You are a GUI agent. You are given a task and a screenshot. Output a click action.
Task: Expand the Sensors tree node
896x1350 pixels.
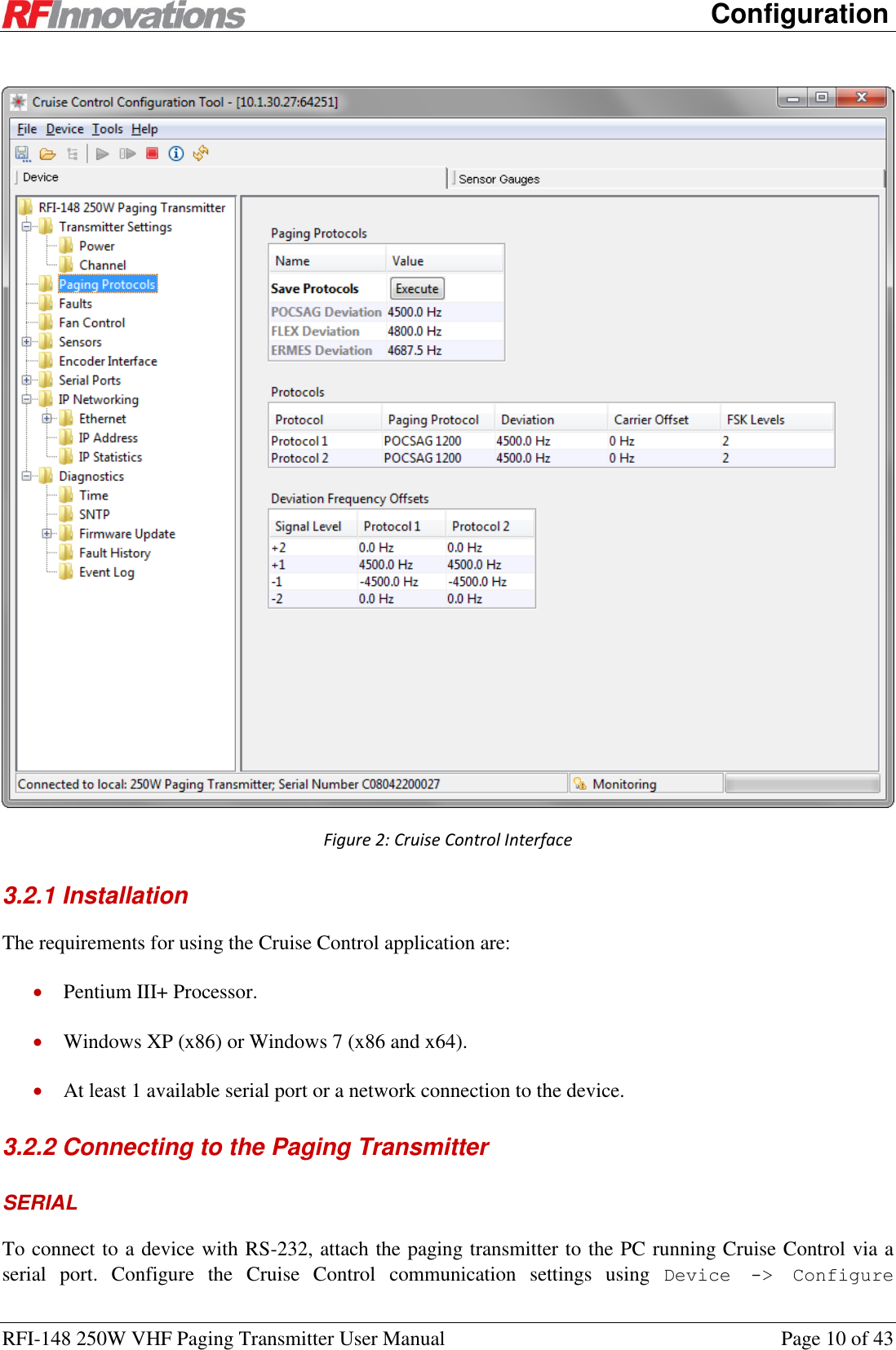(x=26, y=342)
